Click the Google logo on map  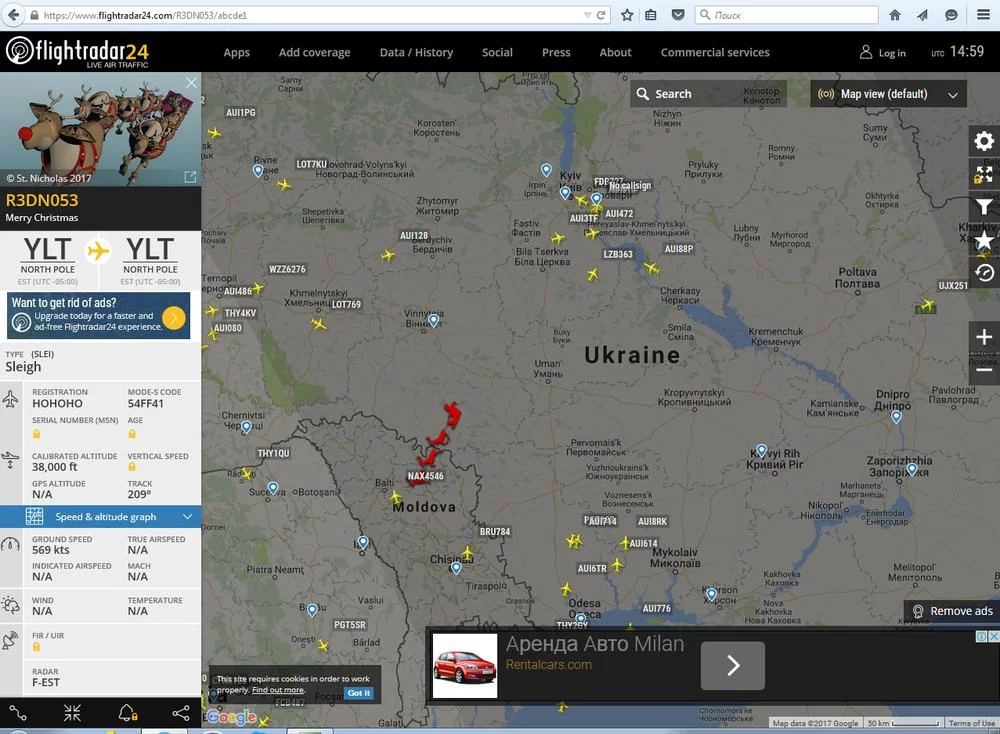click(231, 717)
